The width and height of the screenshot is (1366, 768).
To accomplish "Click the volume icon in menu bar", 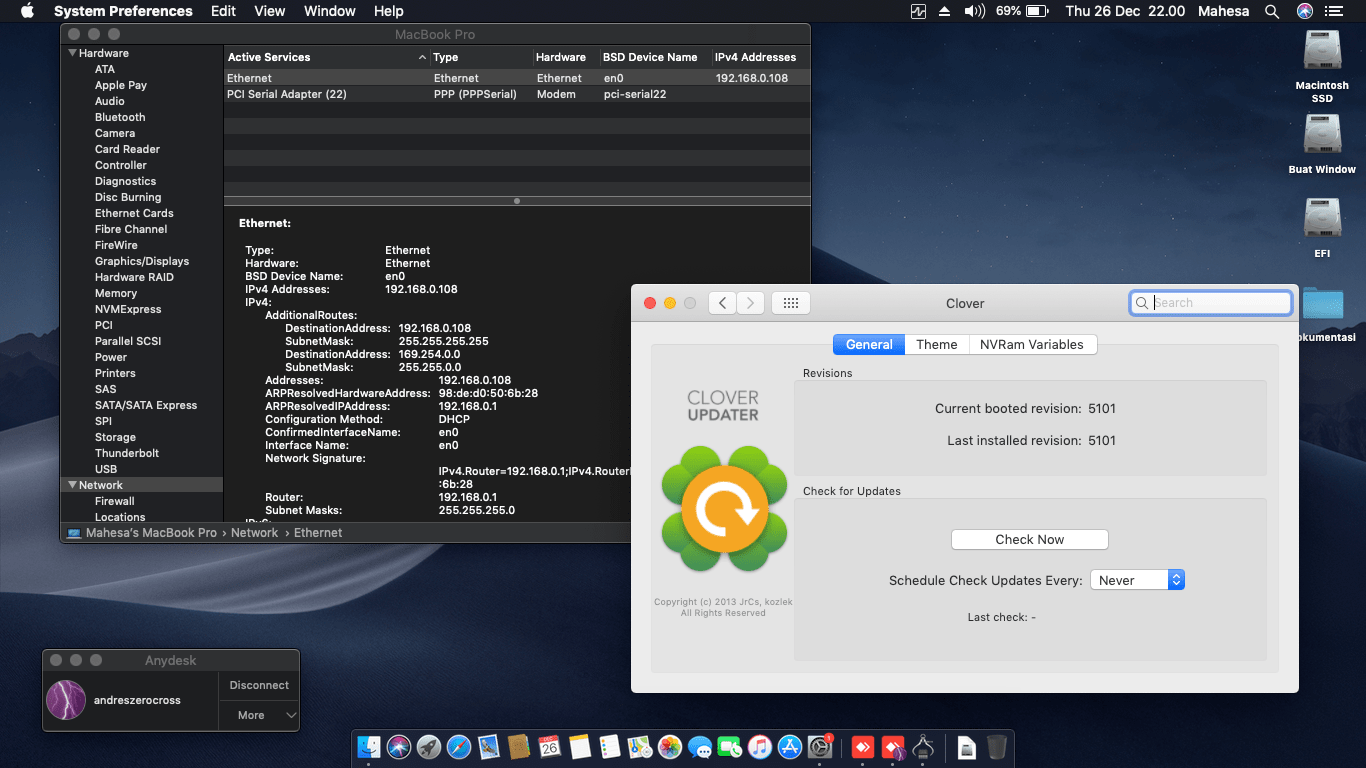I will 974,11.
